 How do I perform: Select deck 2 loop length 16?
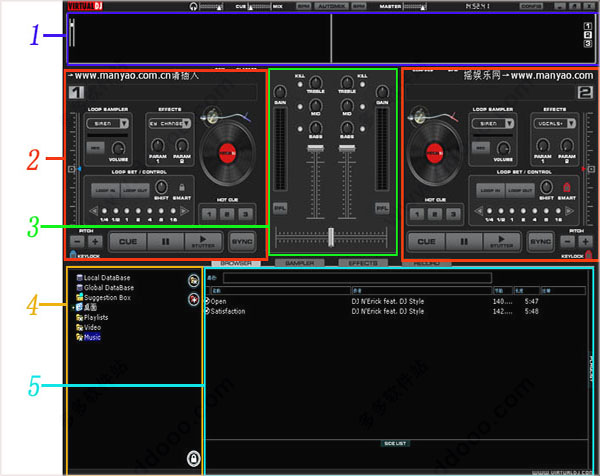pos(558,211)
